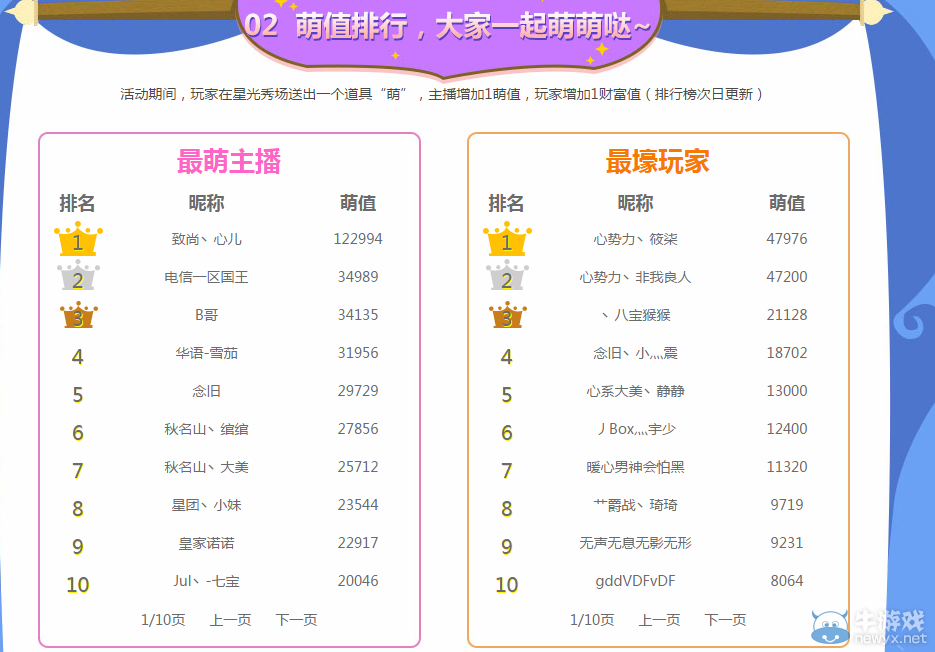Click the 昵称 column header in 最萌主播
Screen dimensions: 935x652
[206, 203]
